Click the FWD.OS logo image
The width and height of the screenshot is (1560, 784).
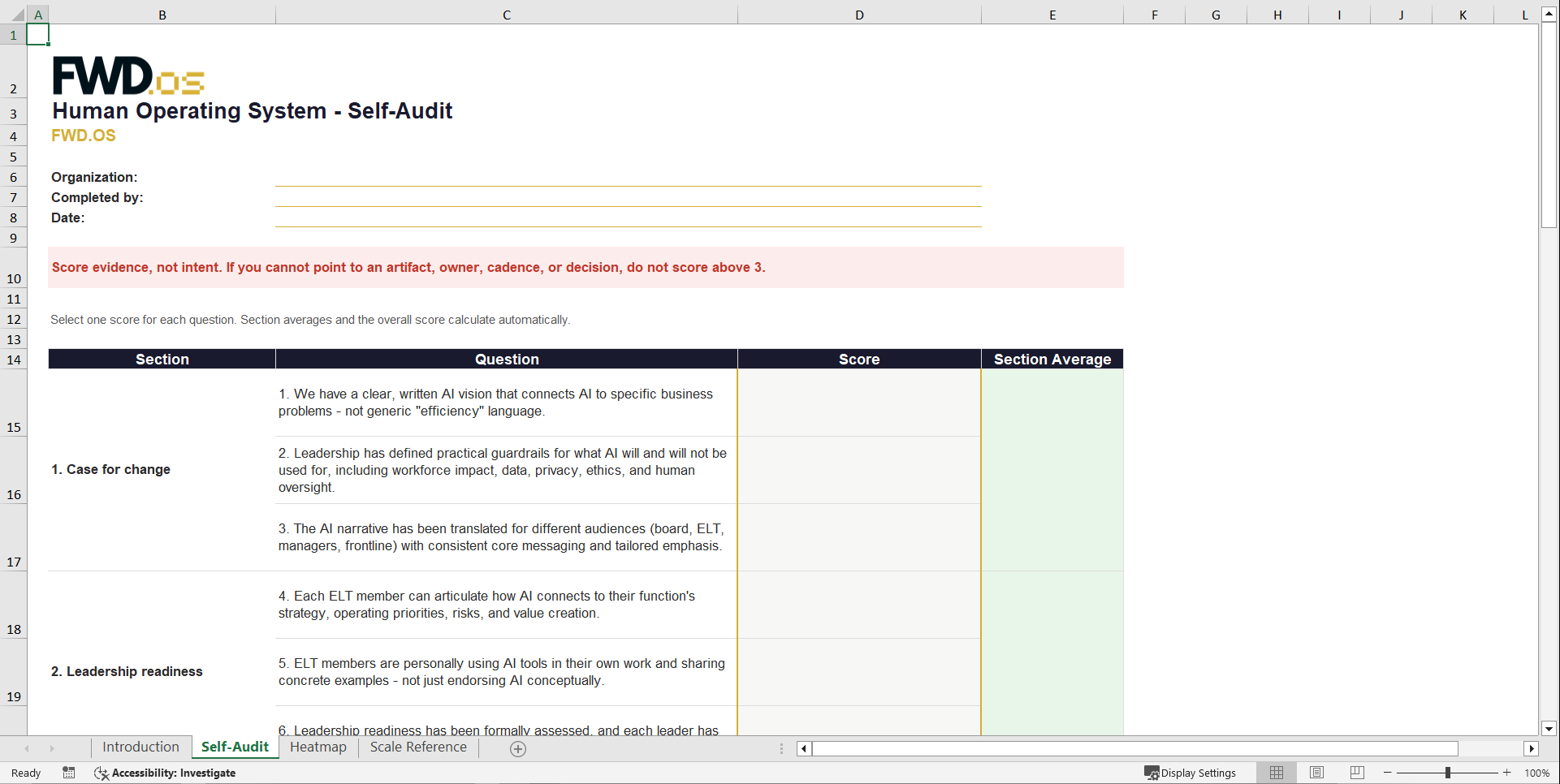tap(128, 75)
